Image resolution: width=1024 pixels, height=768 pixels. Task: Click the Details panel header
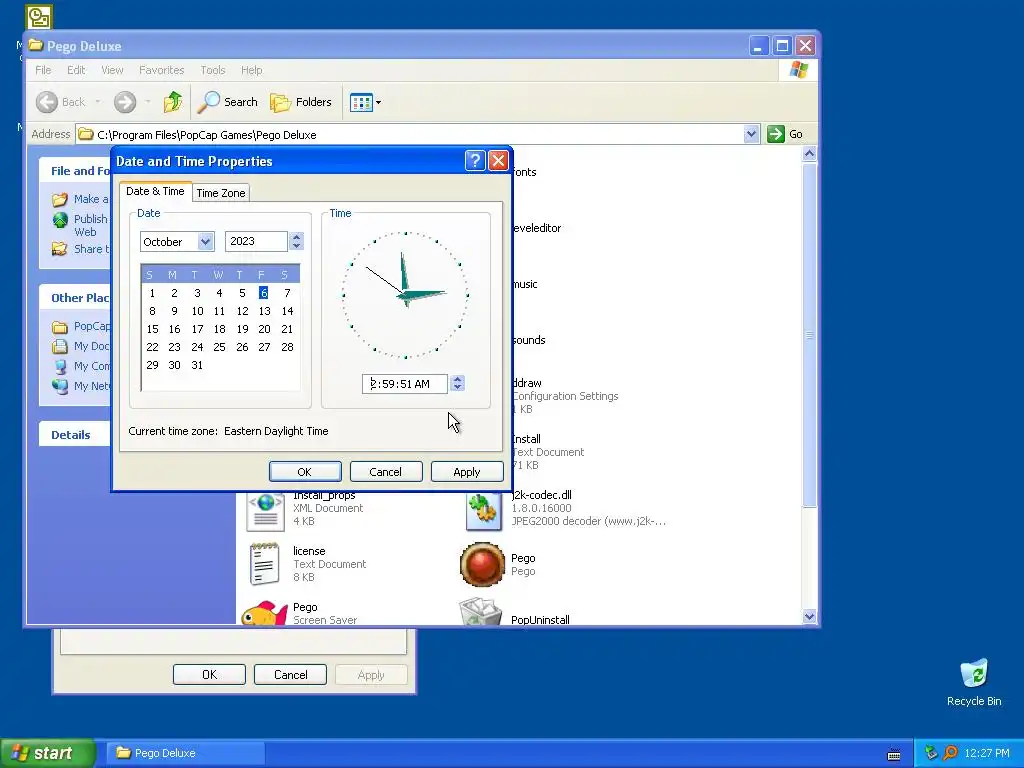click(74, 435)
